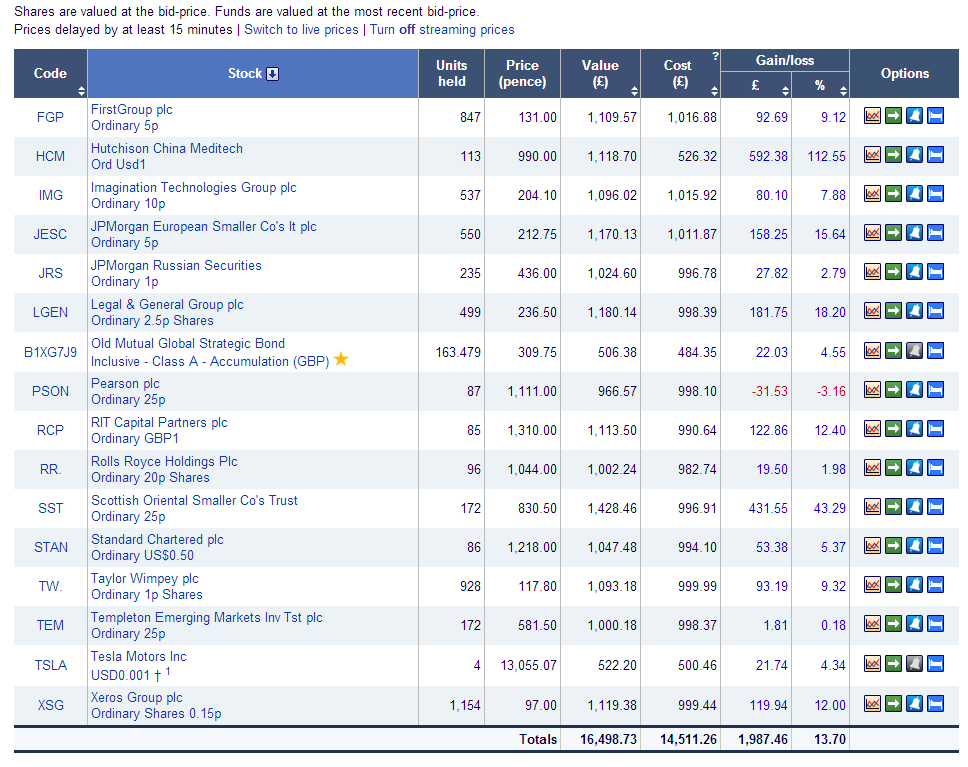Click the bed icon for Standard Chartered plc

[x=935, y=546]
